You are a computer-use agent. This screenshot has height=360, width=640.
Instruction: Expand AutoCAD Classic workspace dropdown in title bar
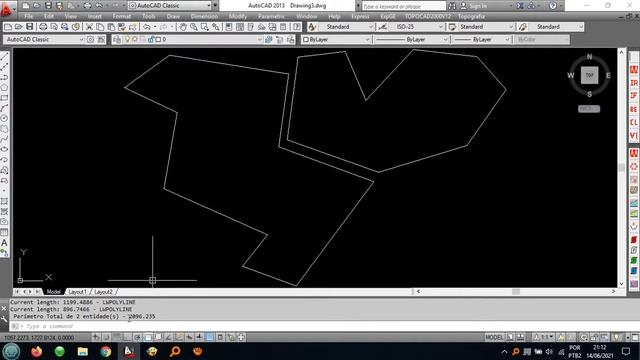point(209,6)
